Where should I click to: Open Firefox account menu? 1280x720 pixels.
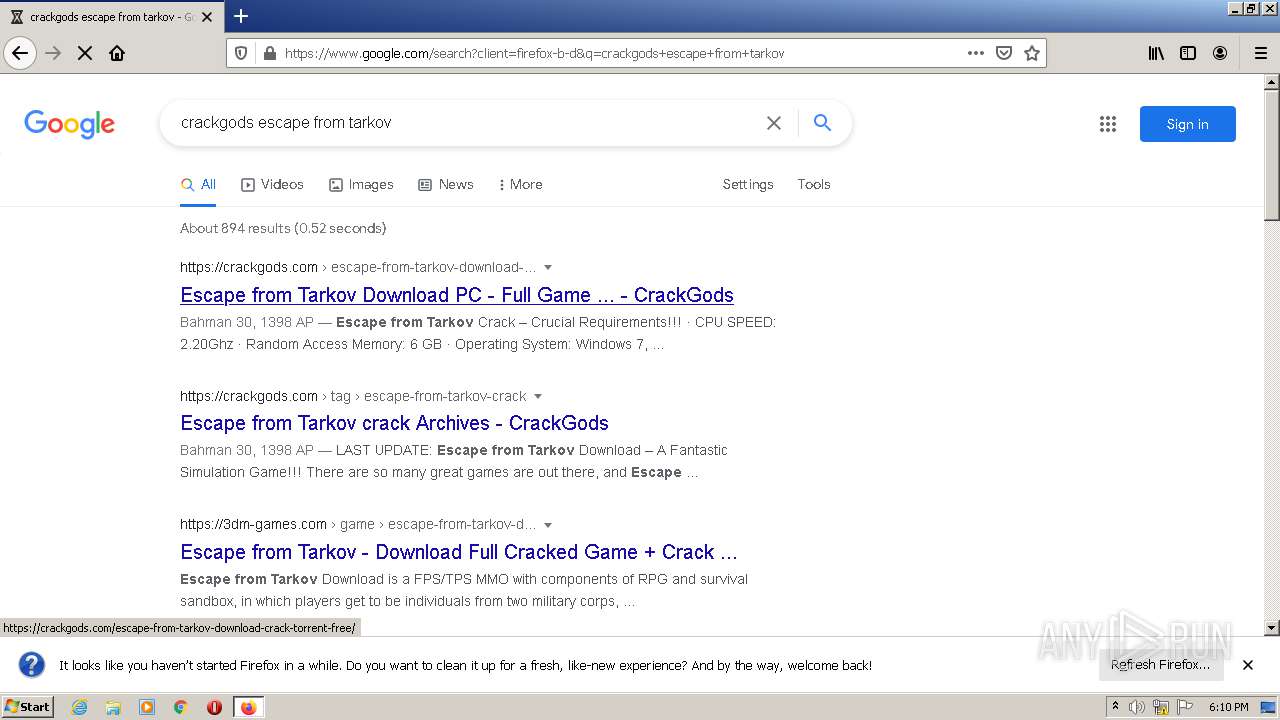[1220, 53]
